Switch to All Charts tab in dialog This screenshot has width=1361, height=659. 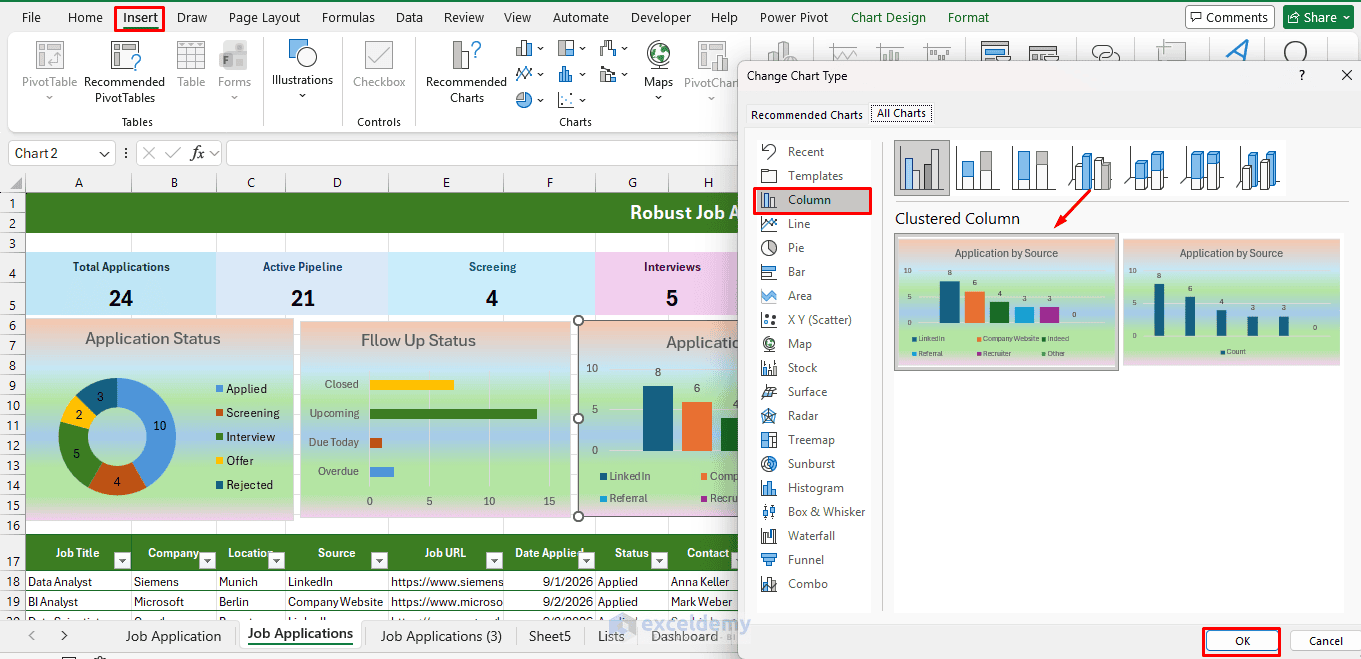(901, 114)
